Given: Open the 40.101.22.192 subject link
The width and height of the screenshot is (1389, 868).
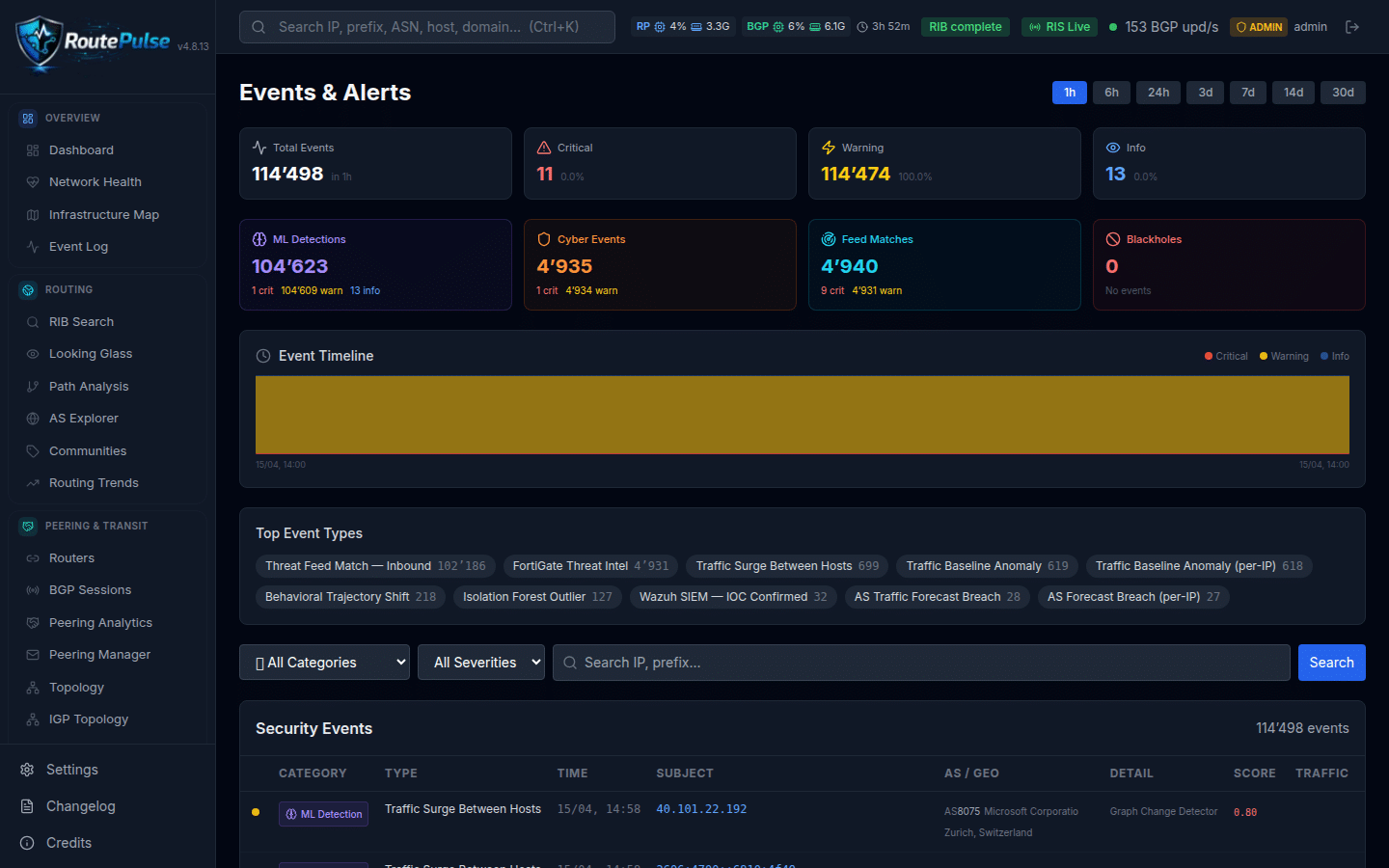Looking at the screenshot, I should 701,809.
